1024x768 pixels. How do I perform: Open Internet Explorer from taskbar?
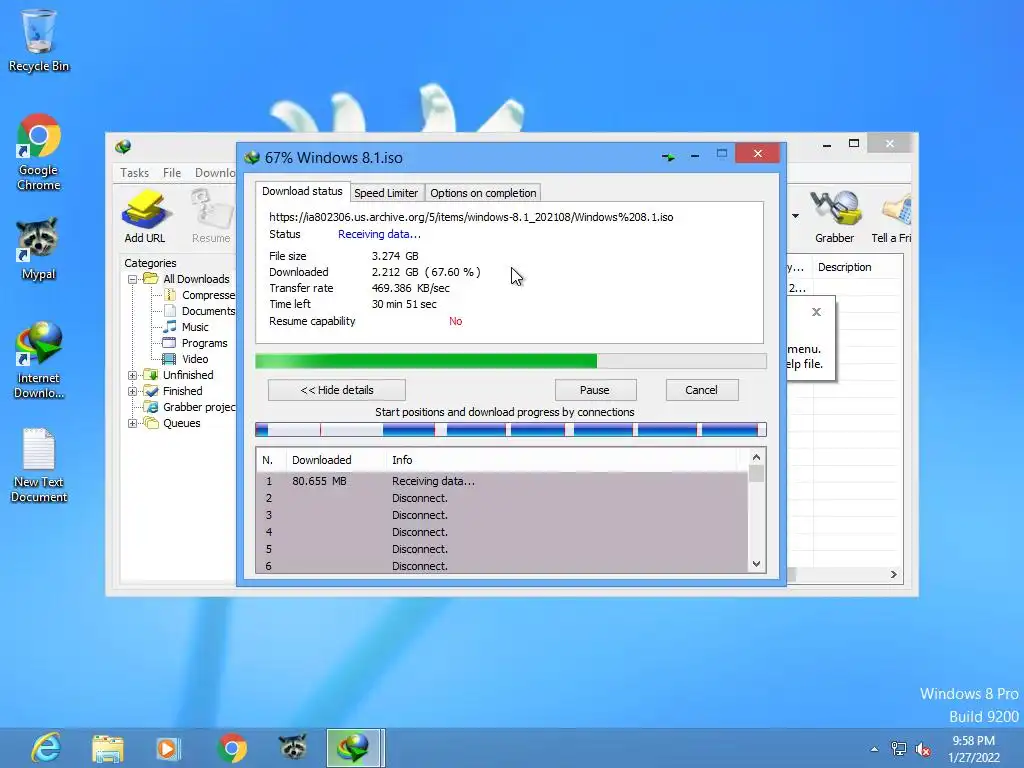[46, 748]
